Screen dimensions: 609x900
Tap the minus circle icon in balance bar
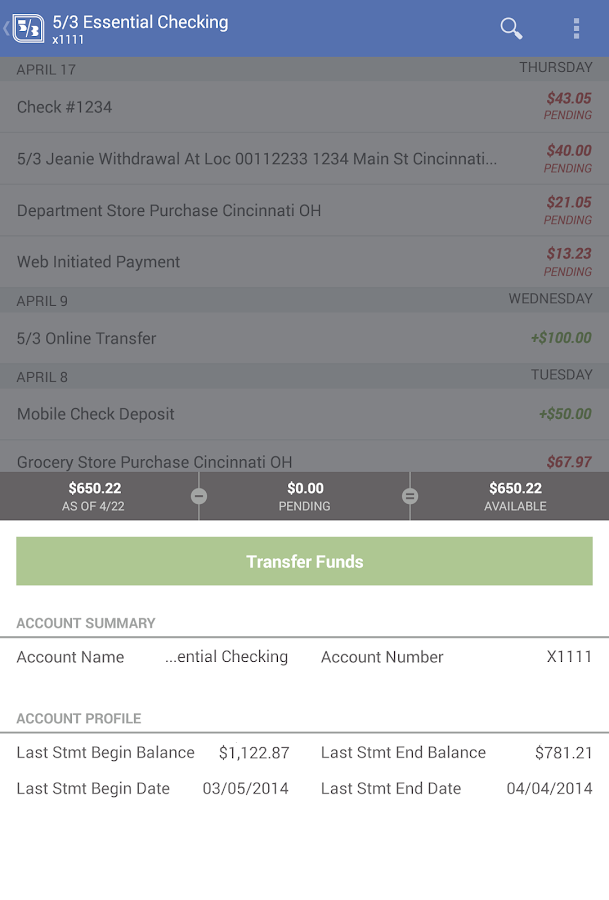(x=199, y=496)
